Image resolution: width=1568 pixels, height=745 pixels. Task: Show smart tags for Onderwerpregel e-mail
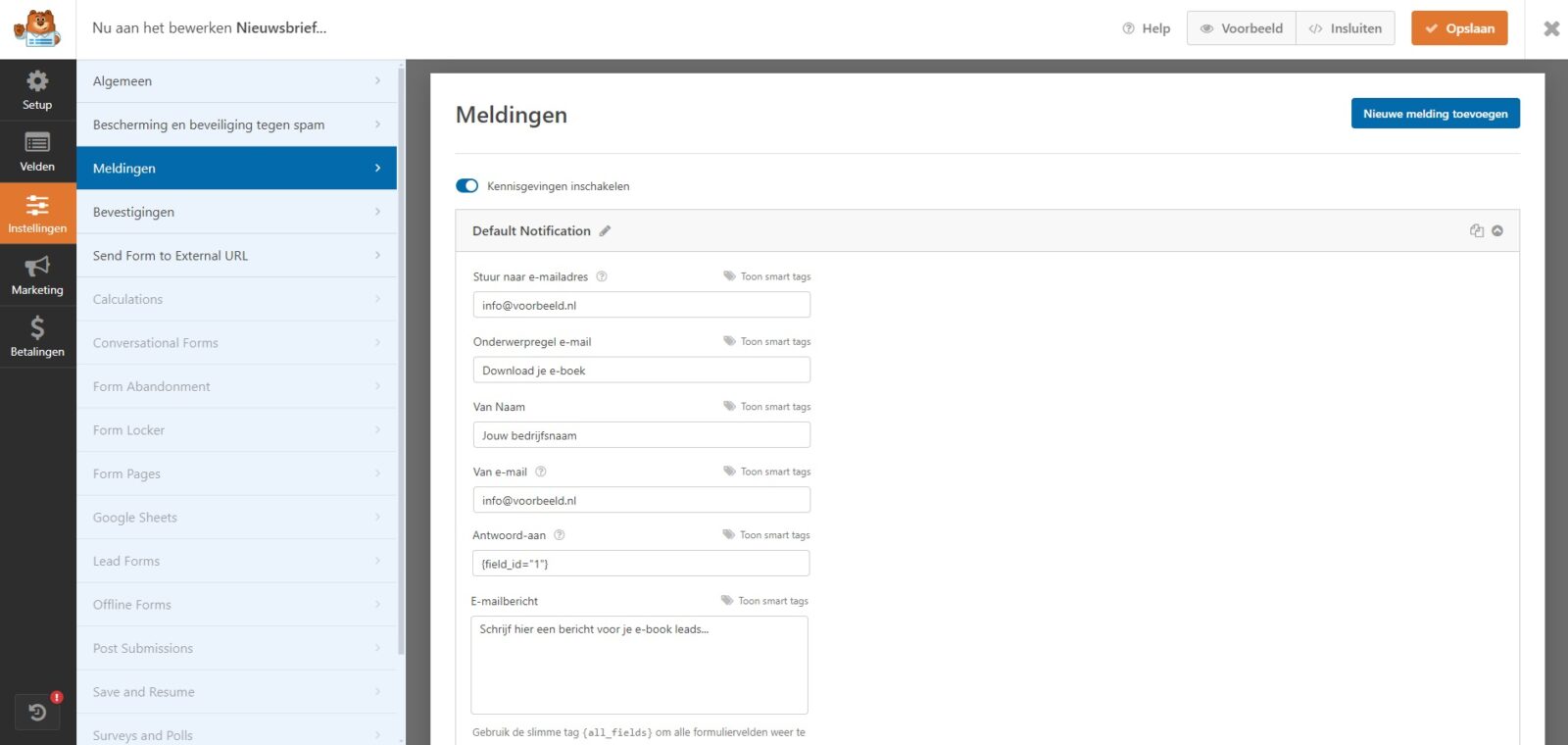click(x=767, y=342)
